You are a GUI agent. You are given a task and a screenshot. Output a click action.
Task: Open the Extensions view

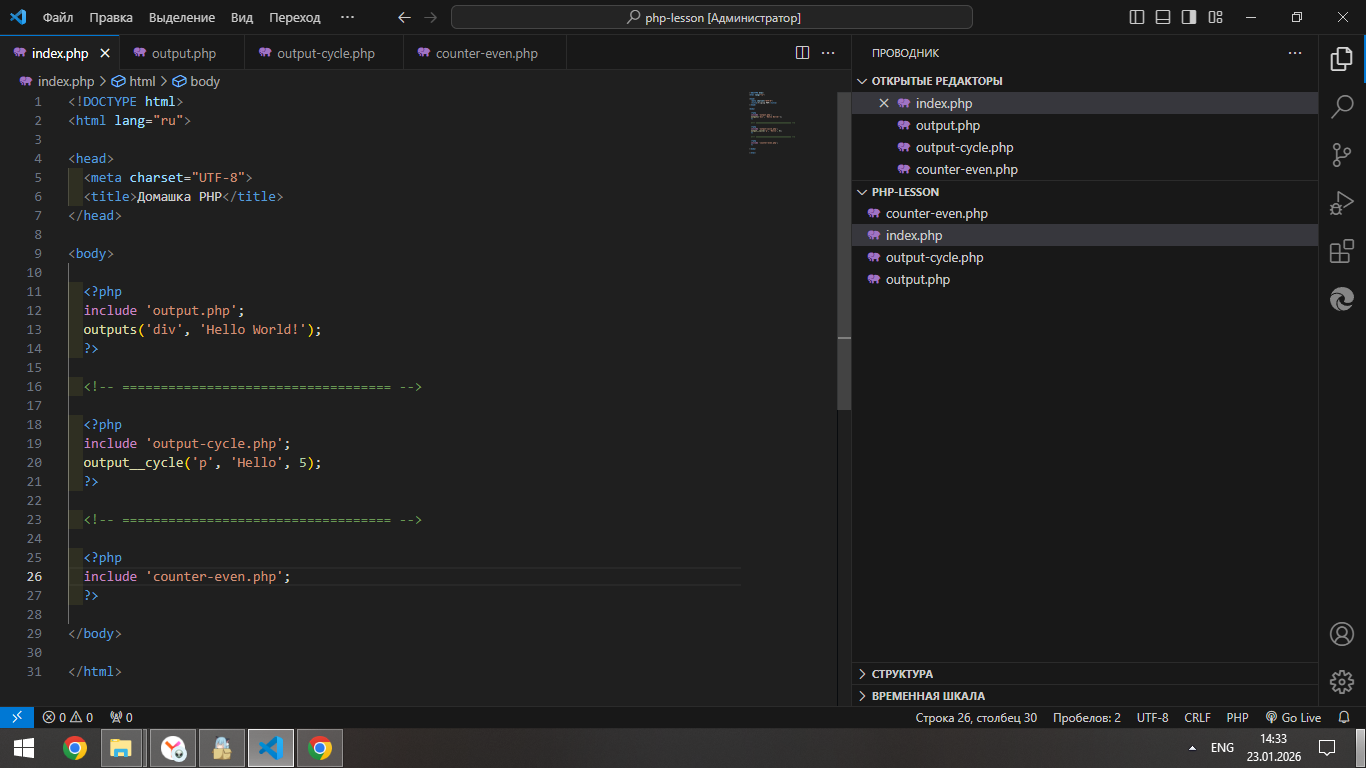[x=1341, y=252]
